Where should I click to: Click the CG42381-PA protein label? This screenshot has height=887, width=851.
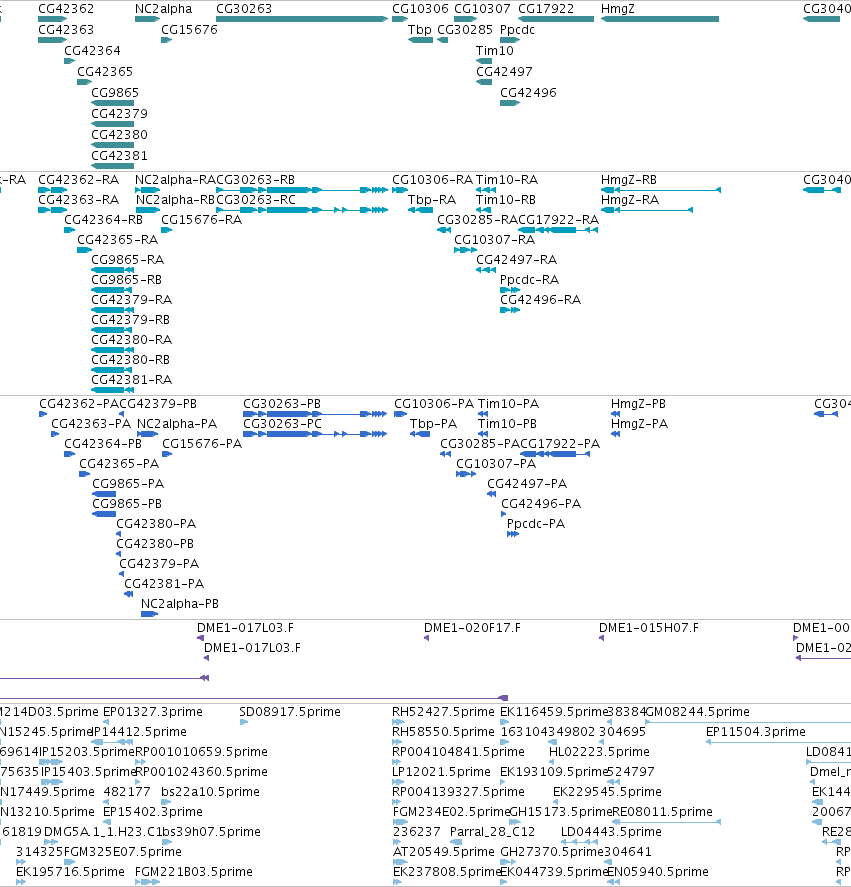click(x=165, y=584)
